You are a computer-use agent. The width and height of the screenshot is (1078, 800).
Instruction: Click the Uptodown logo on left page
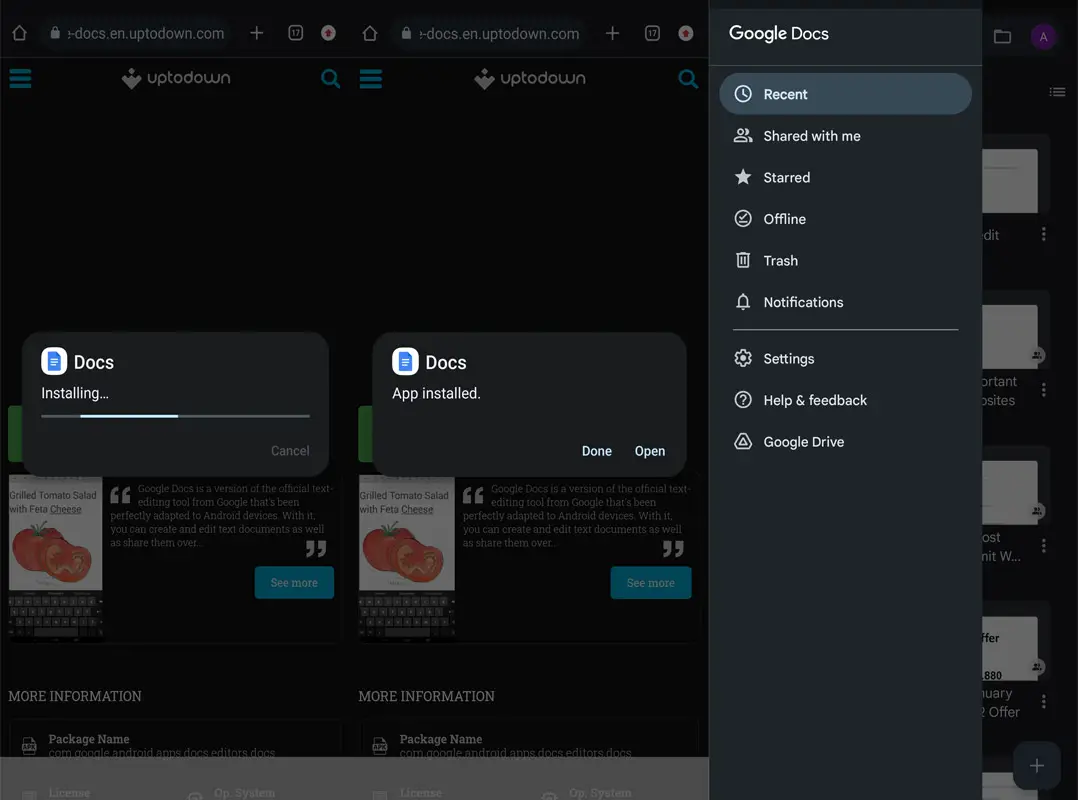(x=176, y=78)
